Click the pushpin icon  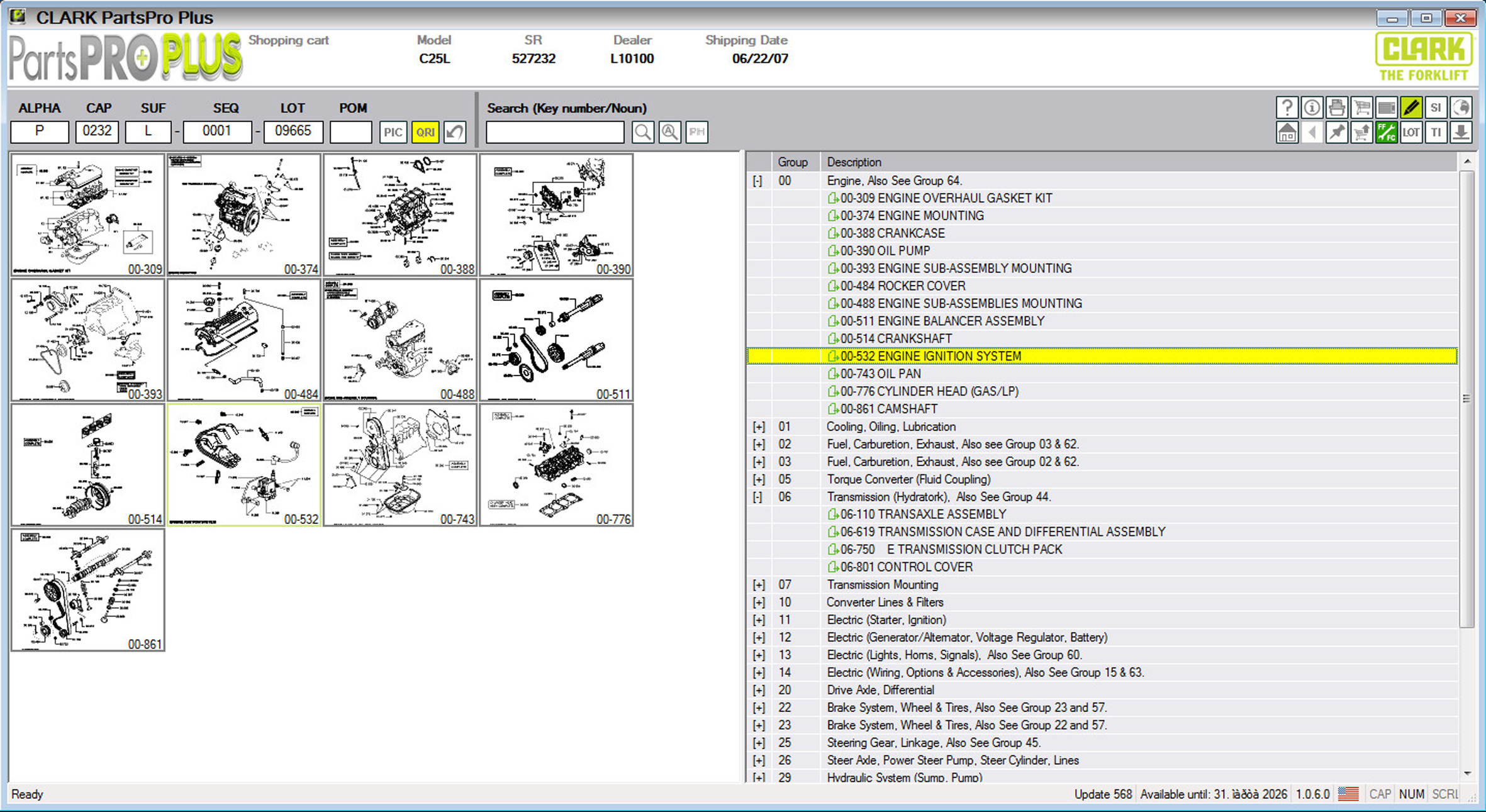click(x=1336, y=133)
